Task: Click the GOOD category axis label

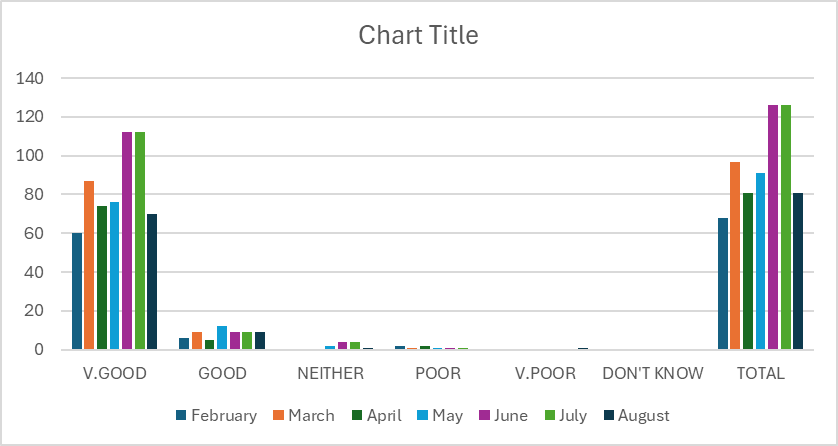Action: point(222,374)
